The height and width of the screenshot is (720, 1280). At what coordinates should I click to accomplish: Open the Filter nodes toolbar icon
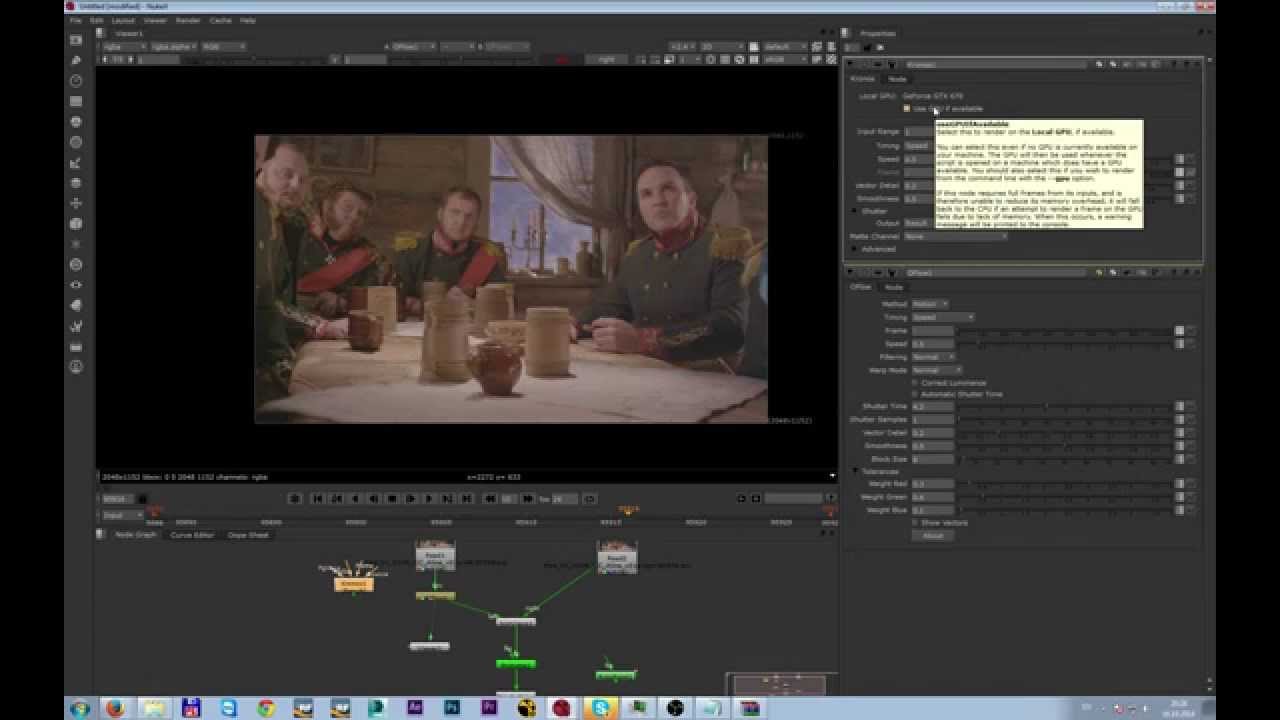click(76, 142)
